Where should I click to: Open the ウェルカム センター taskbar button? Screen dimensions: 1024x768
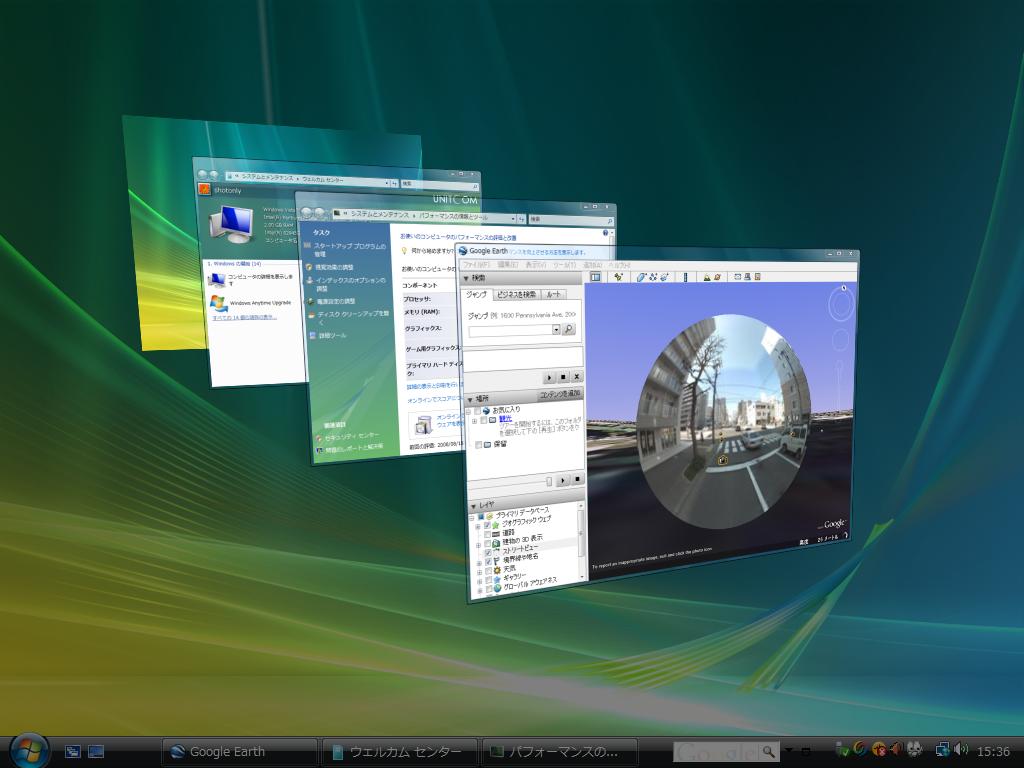coord(400,752)
